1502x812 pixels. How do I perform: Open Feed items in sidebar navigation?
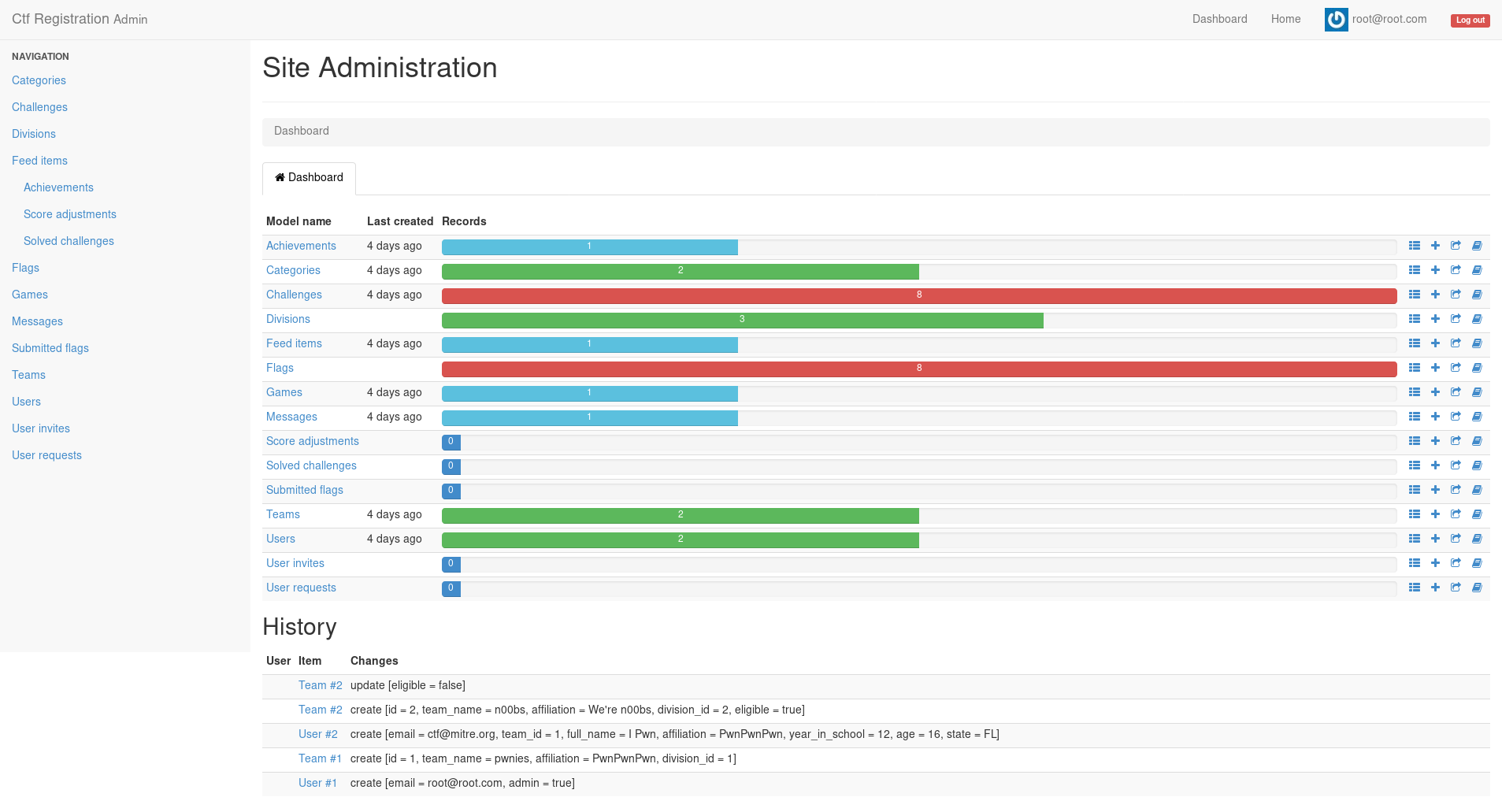39,161
